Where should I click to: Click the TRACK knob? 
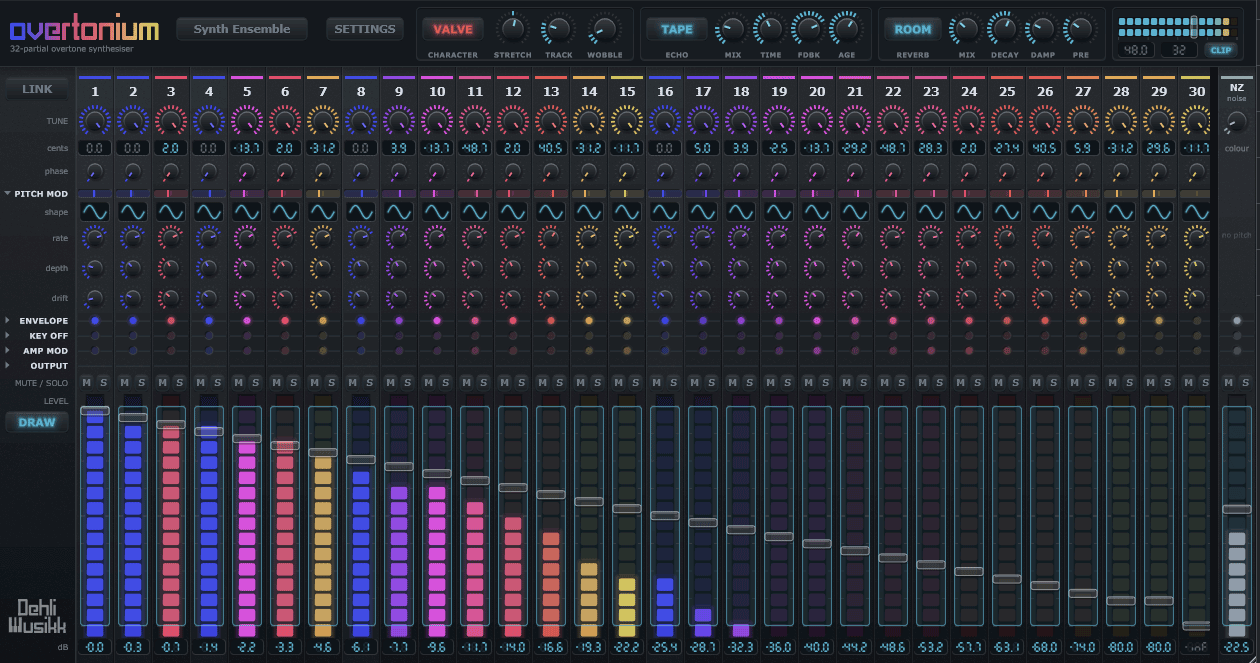point(559,30)
